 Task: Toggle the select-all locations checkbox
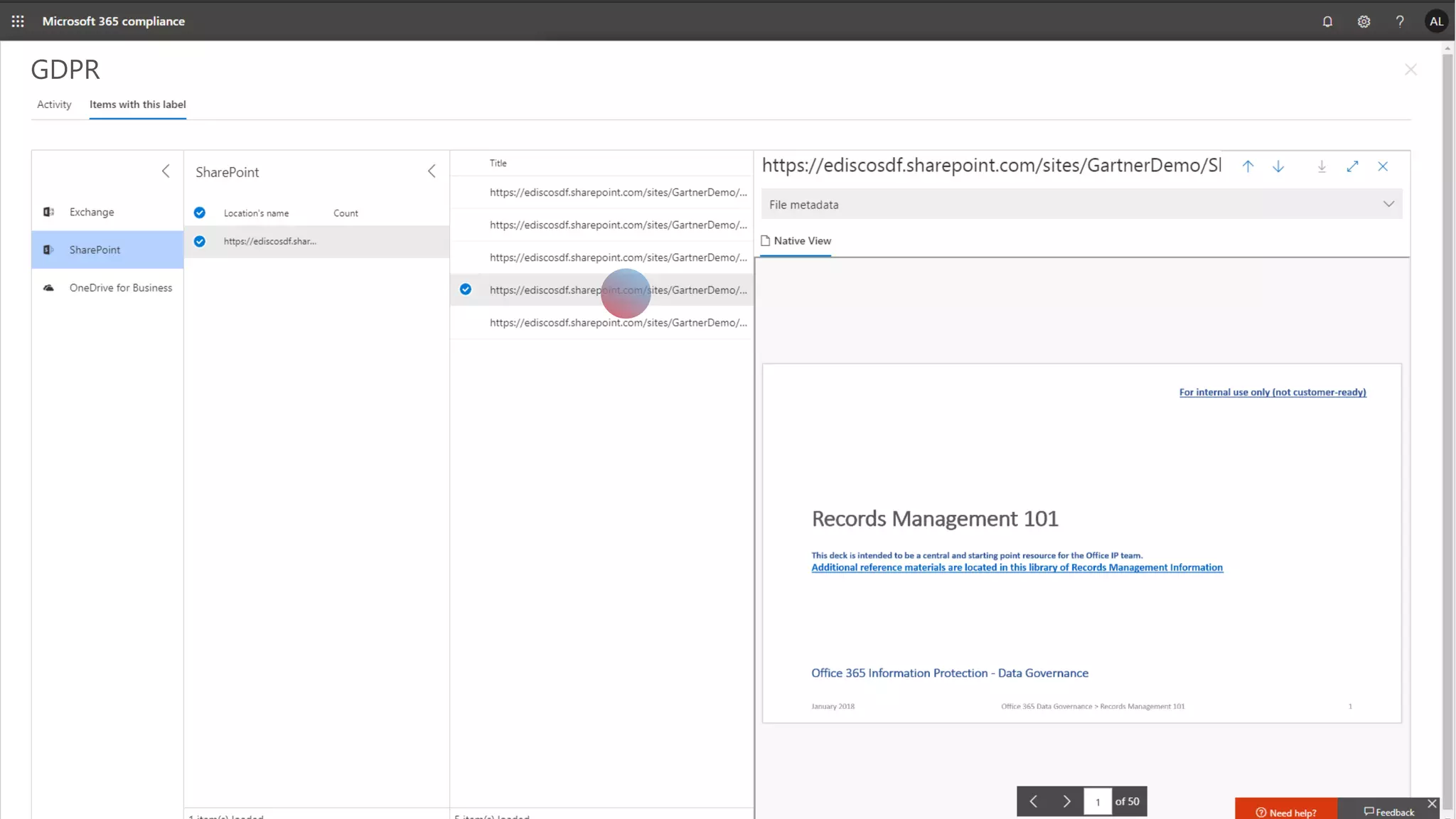[x=200, y=213]
